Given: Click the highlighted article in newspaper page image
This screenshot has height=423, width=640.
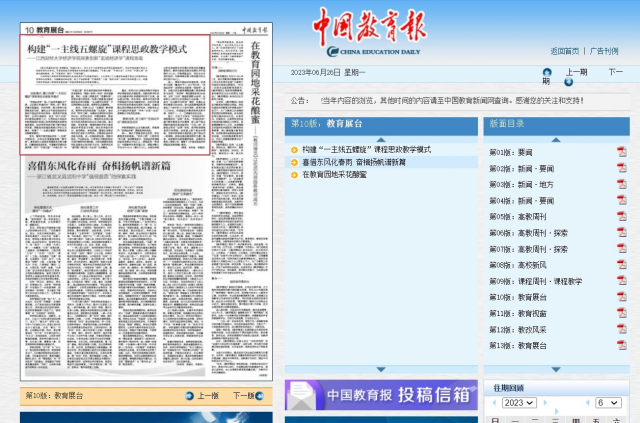Looking at the screenshot, I should (116, 95).
